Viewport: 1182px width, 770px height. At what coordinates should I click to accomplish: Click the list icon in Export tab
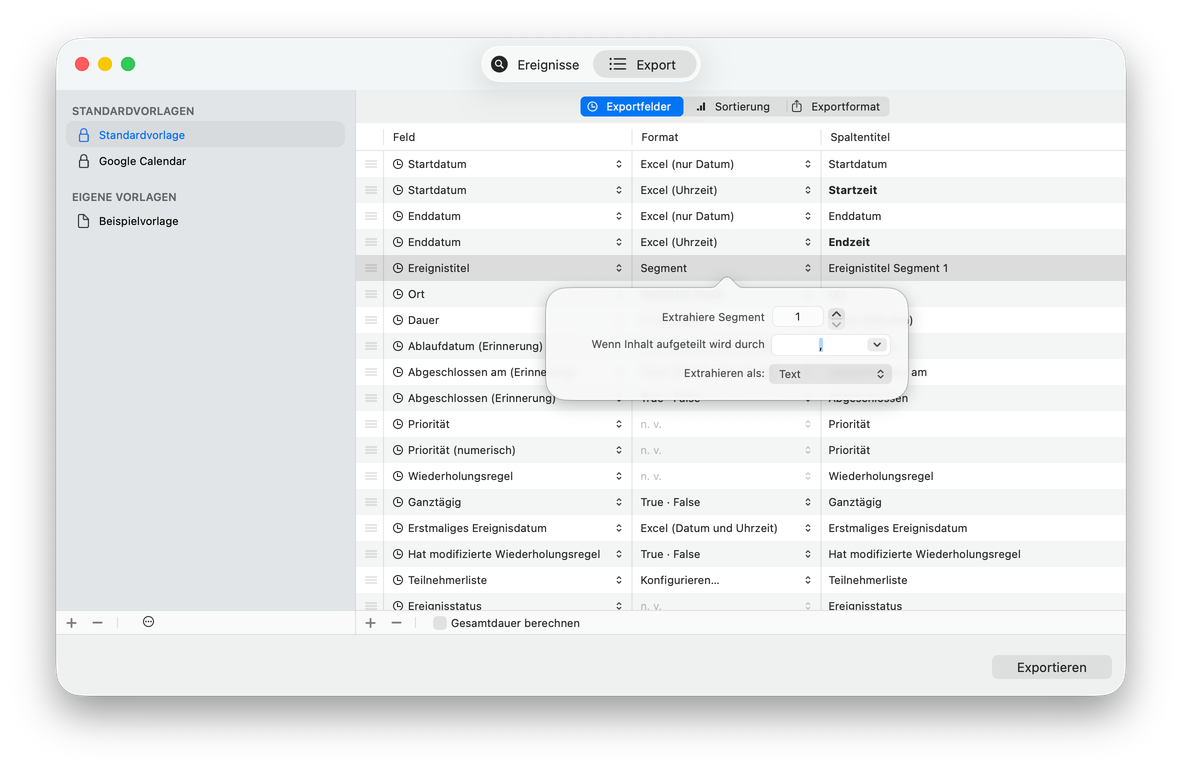pos(617,64)
